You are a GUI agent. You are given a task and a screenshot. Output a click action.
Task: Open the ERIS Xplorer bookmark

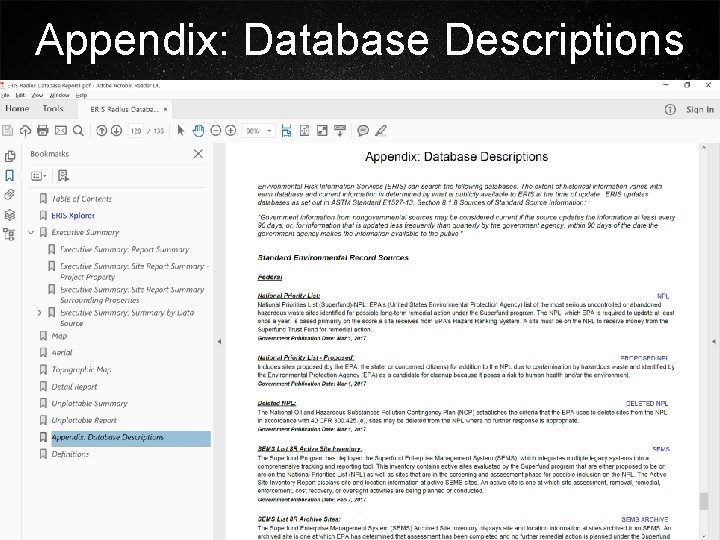pyautogui.click(x=73, y=215)
